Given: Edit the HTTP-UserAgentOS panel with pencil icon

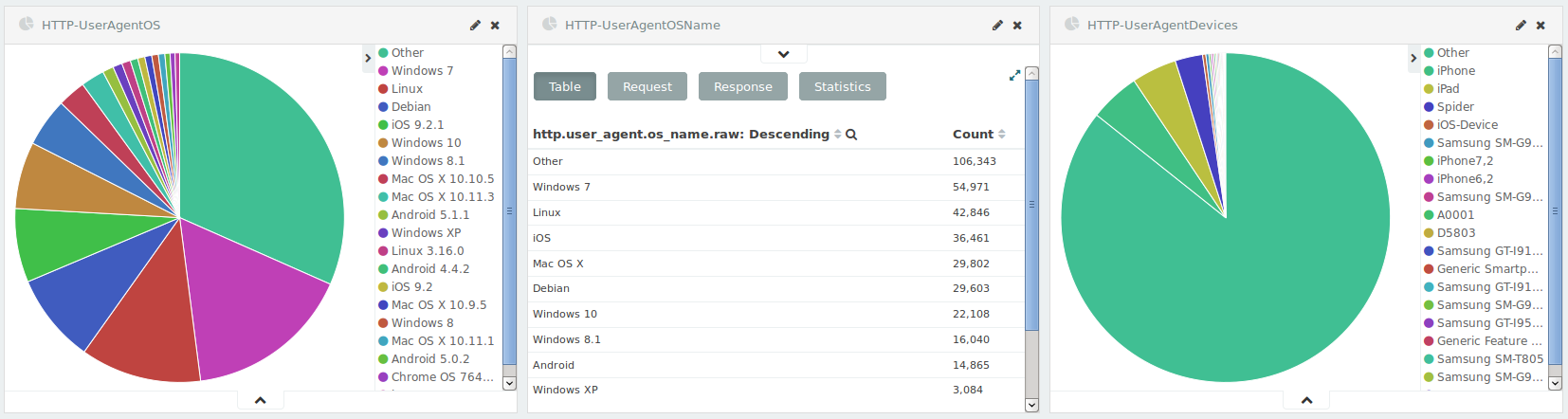Looking at the screenshot, I should 475,26.
